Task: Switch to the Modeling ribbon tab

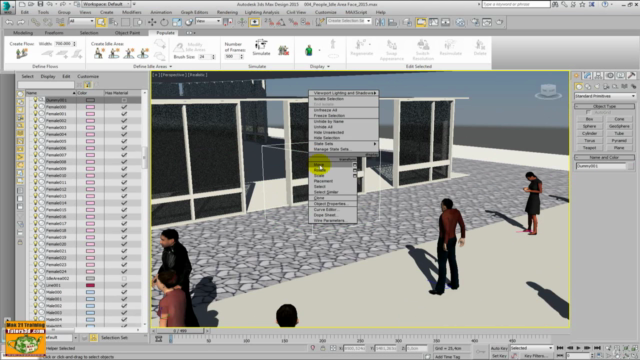Action: coord(23,33)
